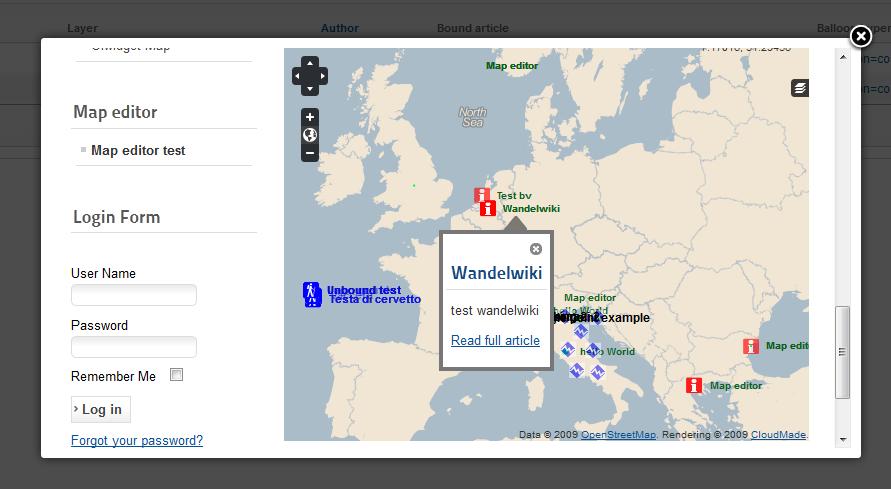Open the map layer switcher icon
Image resolution: width=891 pixels, height=489 pixels.
[x=800, y=88]
